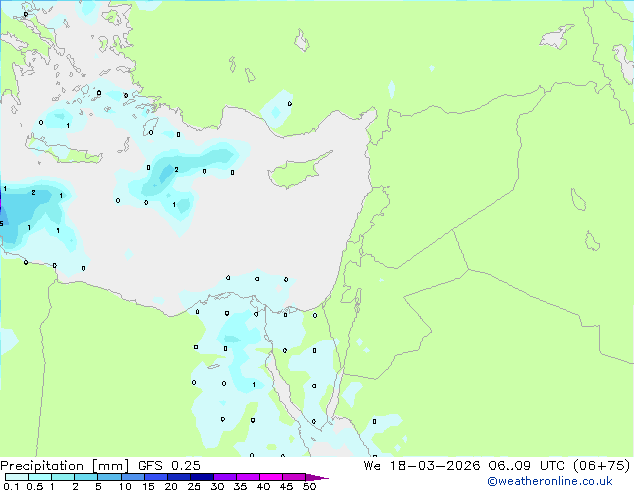Click the "Precipitation [mm]" title text

click(64, 466)
